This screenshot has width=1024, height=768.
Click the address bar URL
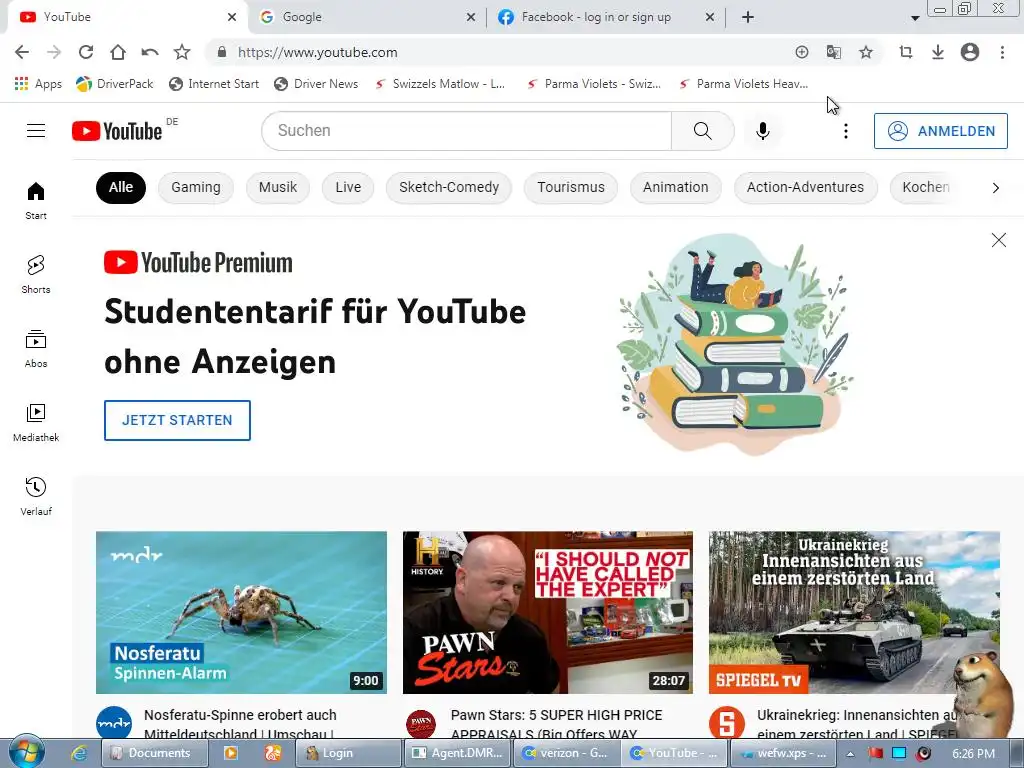tap(317, 52)
